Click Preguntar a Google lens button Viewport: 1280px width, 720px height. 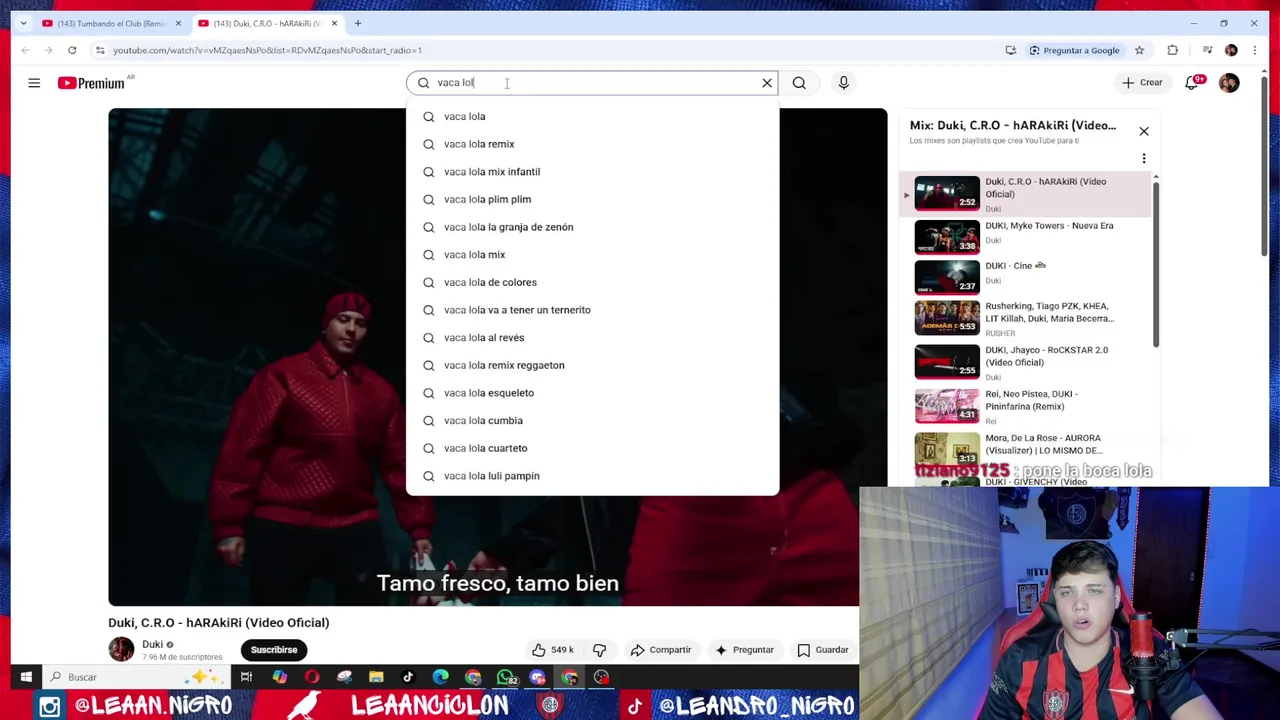coord(1074,50)
